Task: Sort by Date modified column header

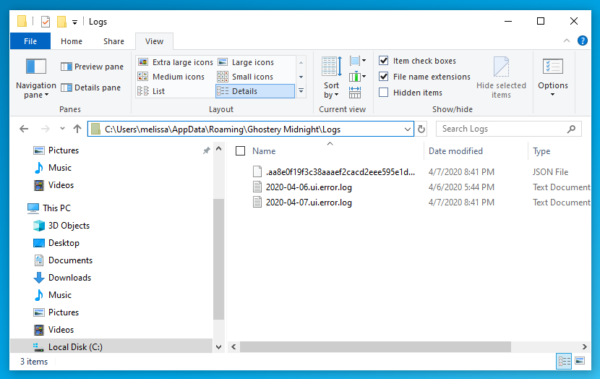Action: tap(455, 151)
